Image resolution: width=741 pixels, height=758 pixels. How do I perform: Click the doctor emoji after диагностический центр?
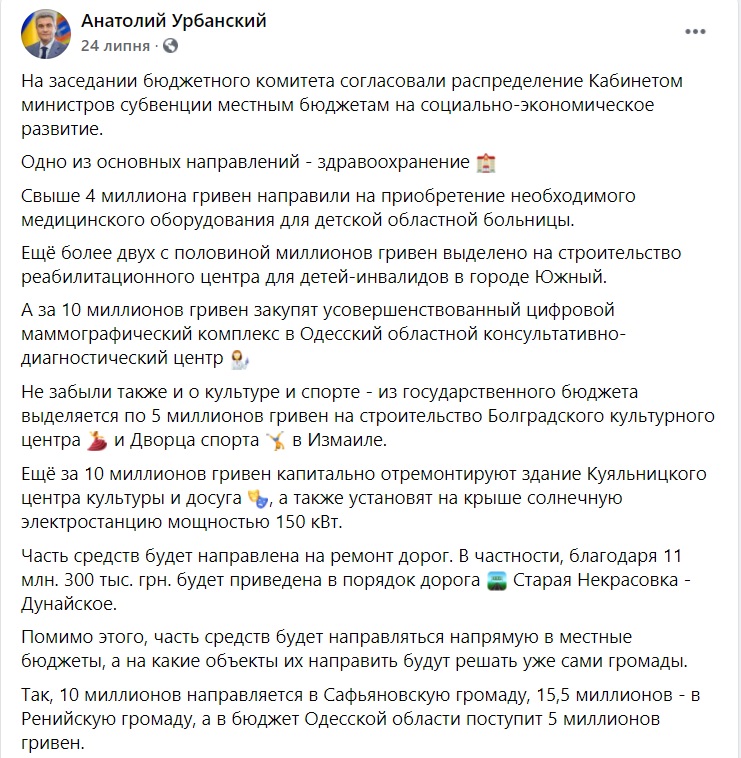point(240,359)
